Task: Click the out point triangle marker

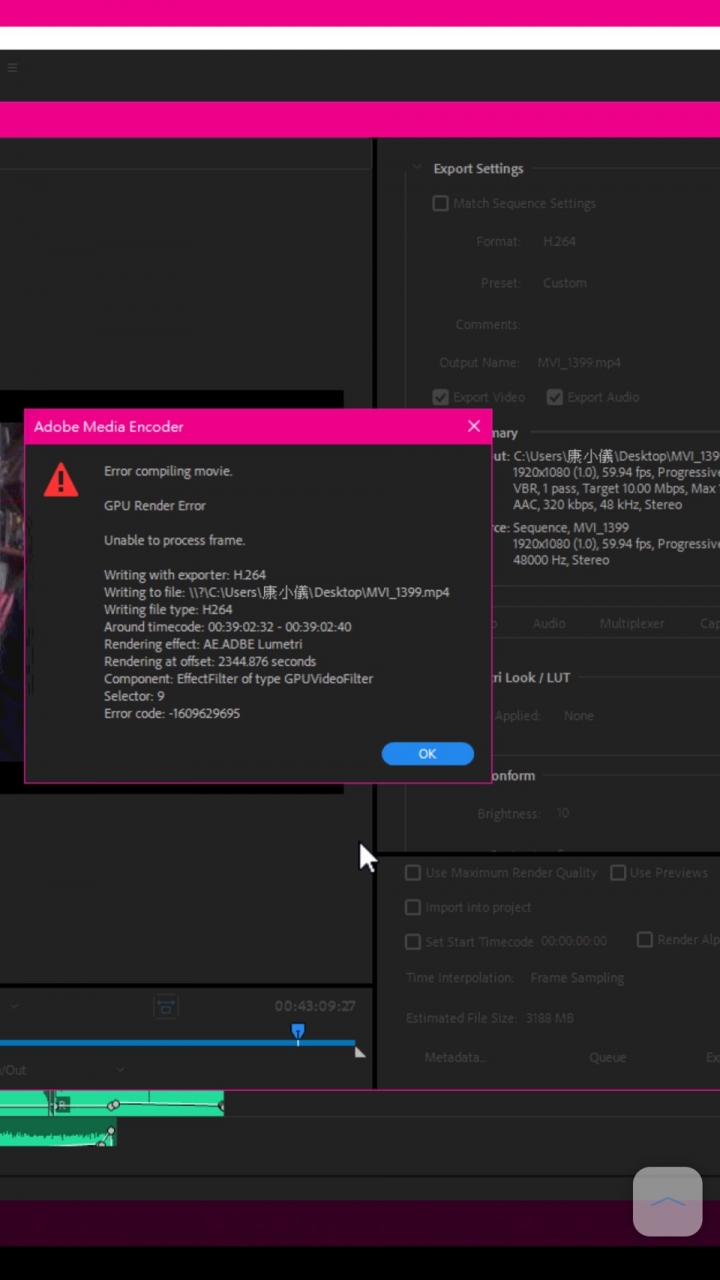Action: 360,1052
